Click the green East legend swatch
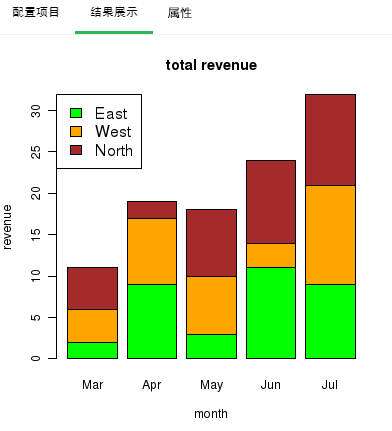Image resolution: width=392 pixels, height=431 pixels. [76, 113]
